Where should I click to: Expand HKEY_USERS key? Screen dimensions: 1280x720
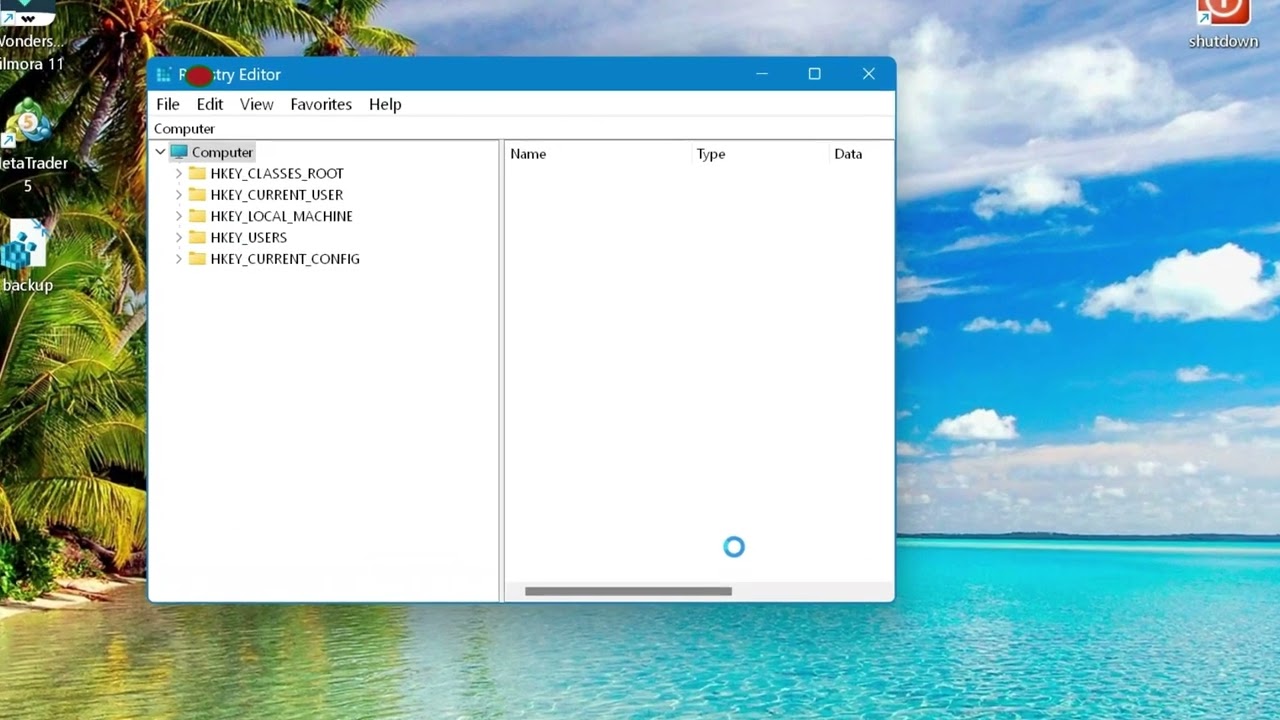tap(179, 237)
